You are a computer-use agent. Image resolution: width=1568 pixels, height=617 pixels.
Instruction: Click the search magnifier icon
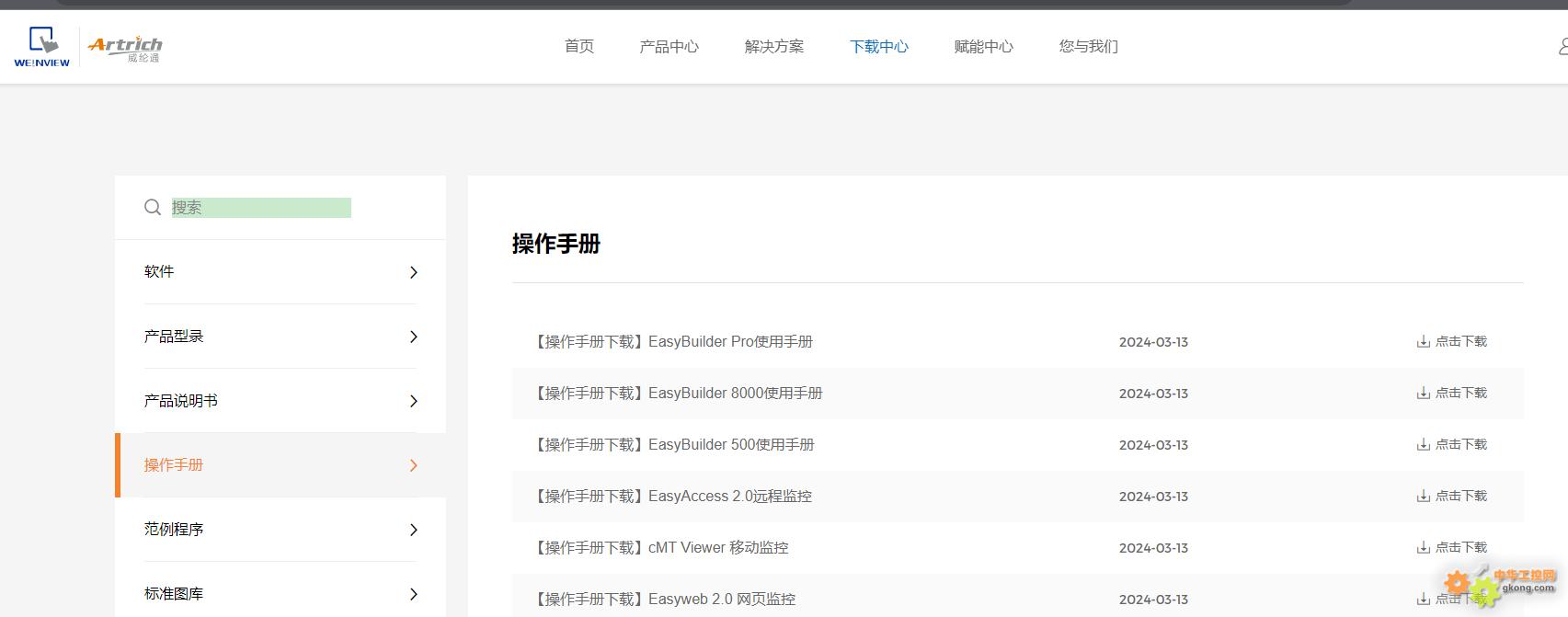tap(153, 208)
